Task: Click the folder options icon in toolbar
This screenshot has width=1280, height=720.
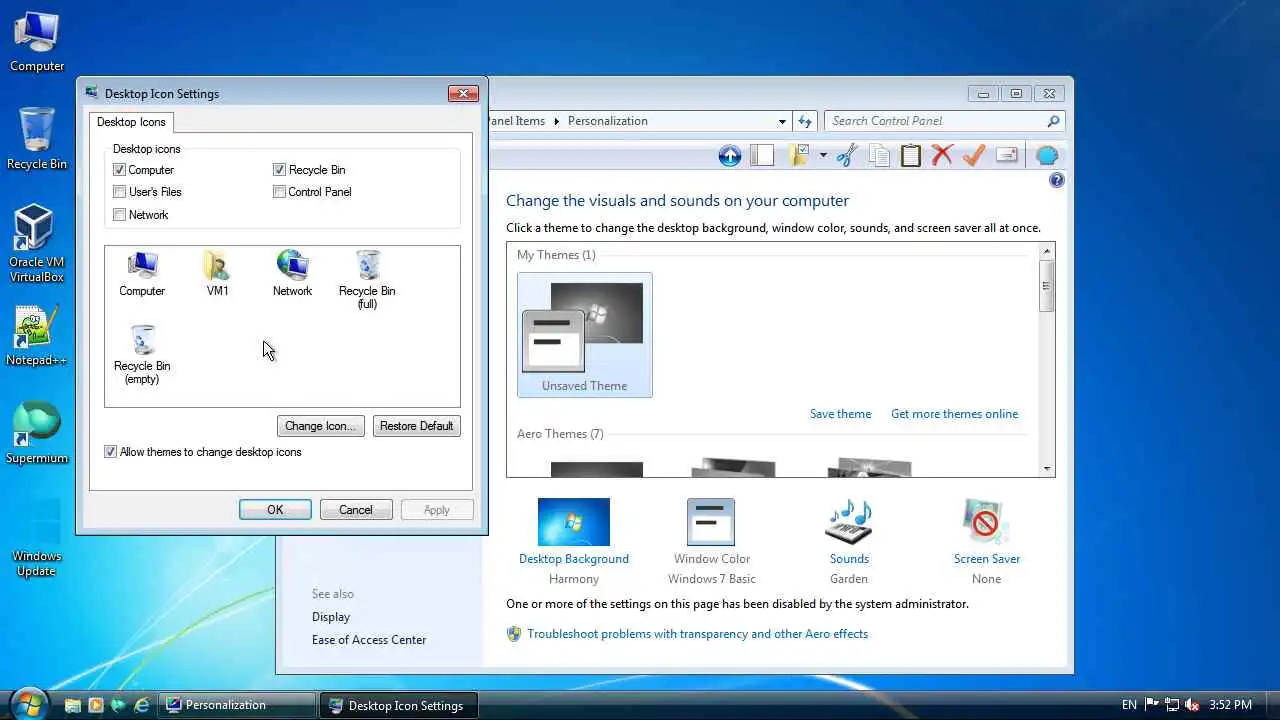Action: click(x=799, y=155)
